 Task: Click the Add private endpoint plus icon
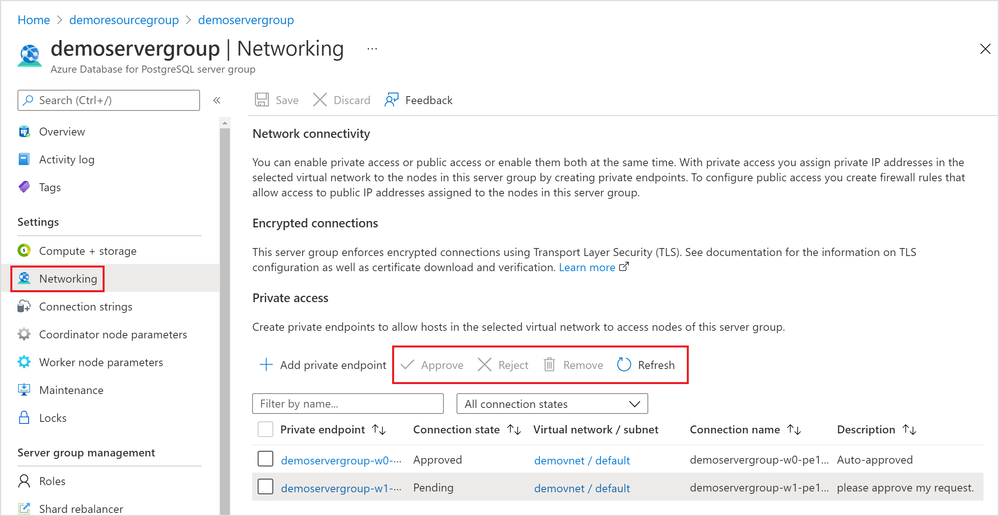(x=266, y=365)
